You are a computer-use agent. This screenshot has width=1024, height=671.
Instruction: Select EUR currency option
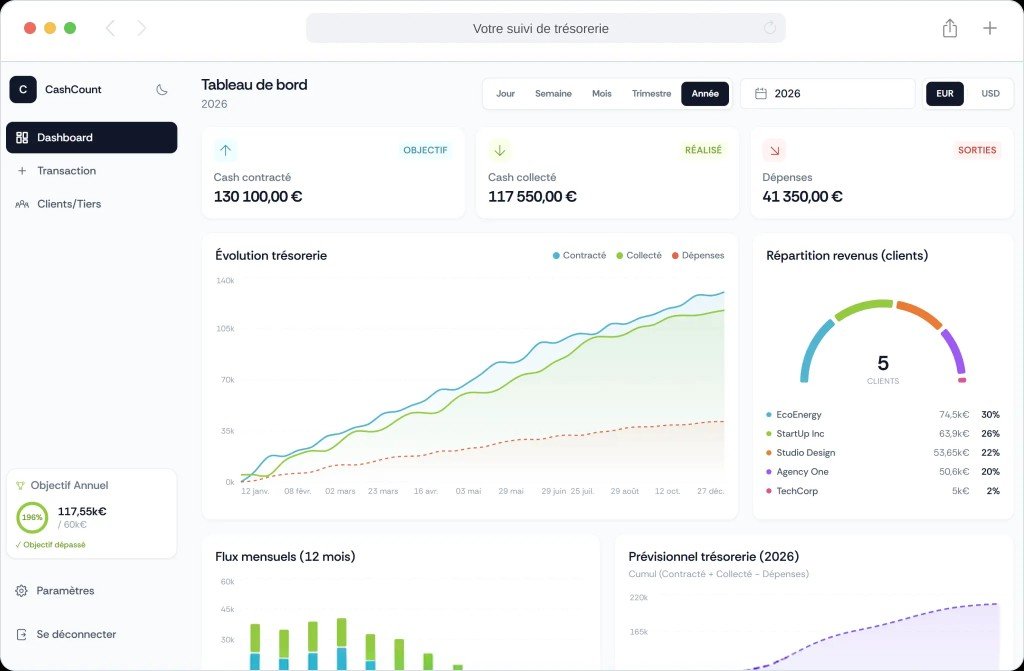click(x=944, y=94)
